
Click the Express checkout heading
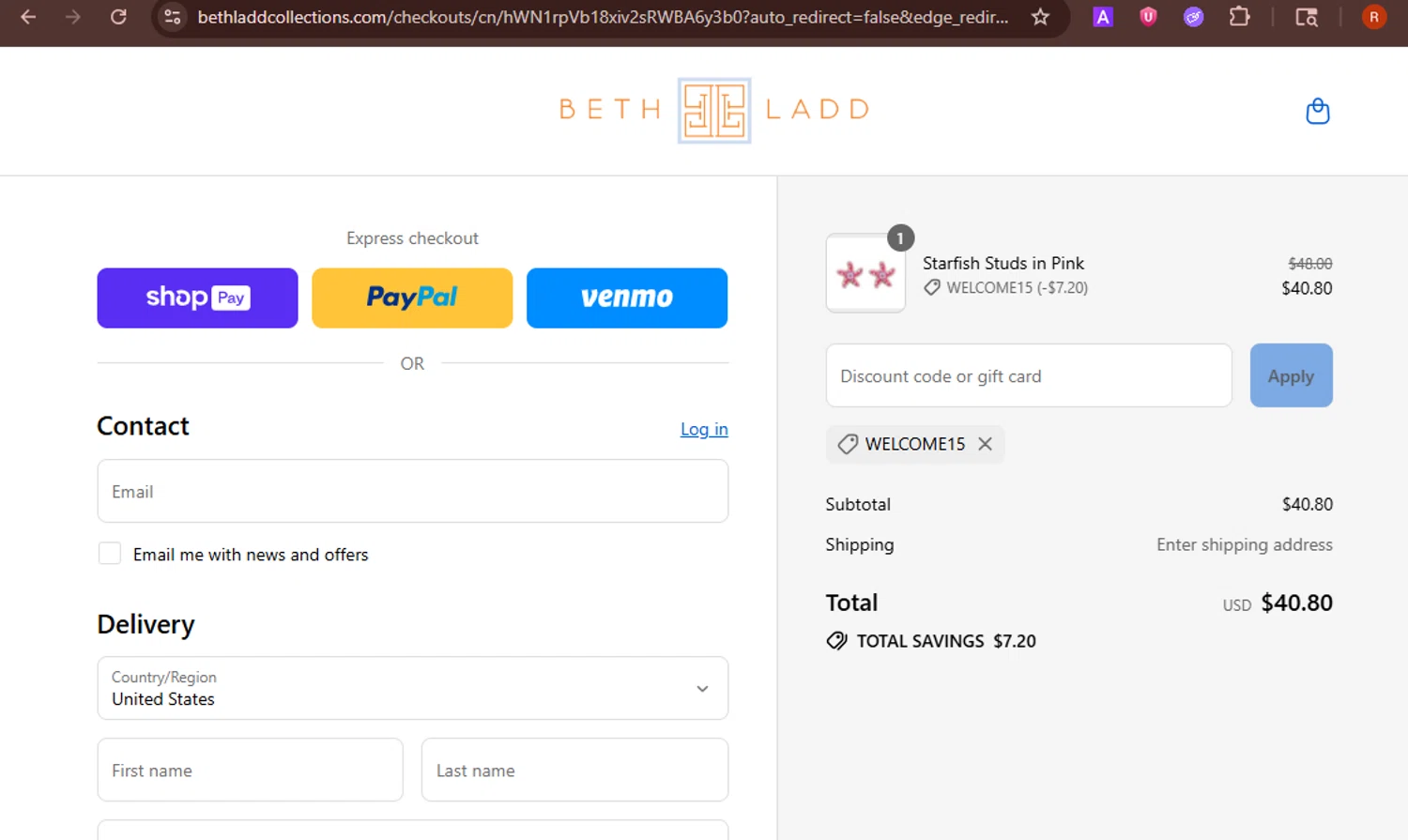pyautogui.click(x=412, y=238)
